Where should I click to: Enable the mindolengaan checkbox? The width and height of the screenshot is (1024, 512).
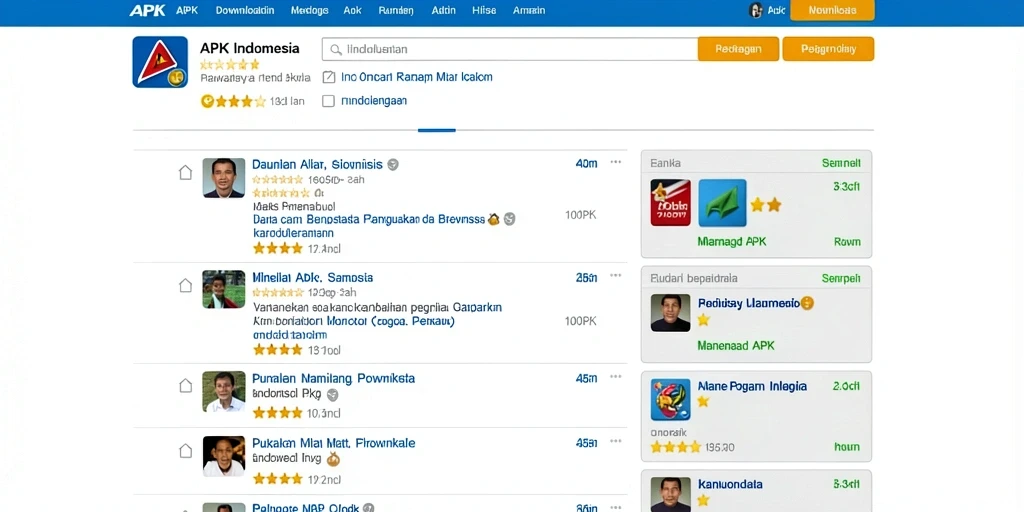click(x=329, y=101)
